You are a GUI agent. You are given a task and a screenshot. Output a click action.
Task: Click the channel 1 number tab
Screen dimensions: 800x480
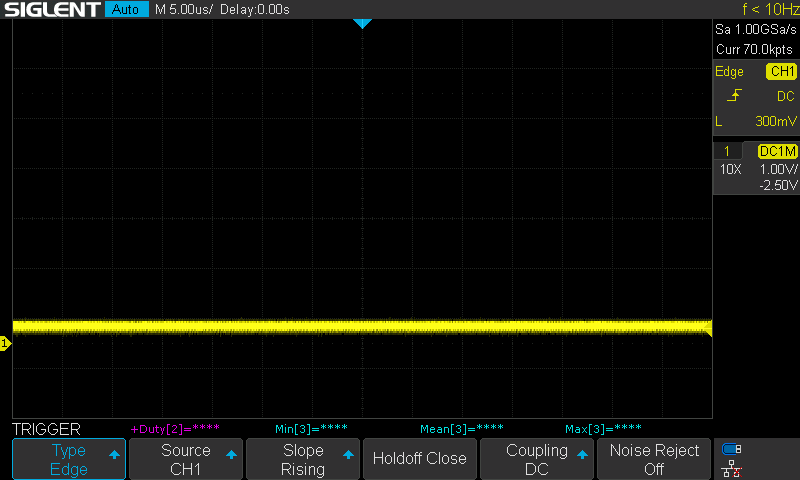tap(727, 151)
